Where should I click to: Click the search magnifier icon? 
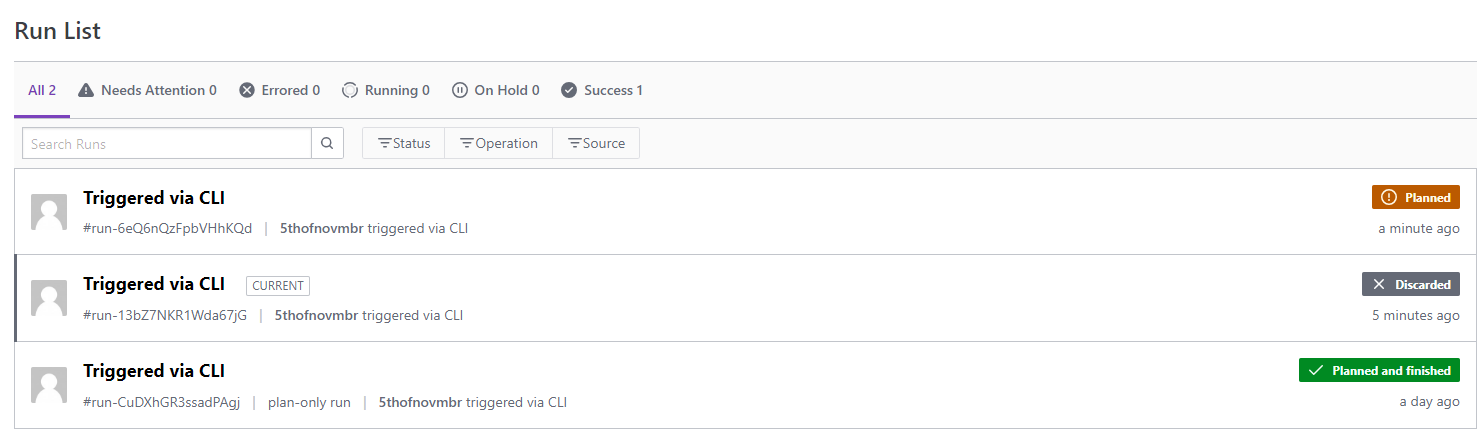pyautogui.click(x=327, y=143)
